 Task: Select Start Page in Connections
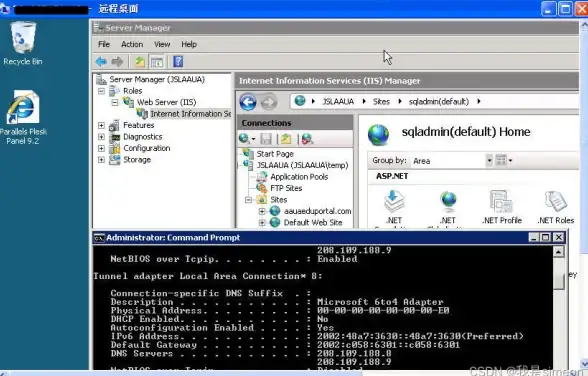click(275, 154)
